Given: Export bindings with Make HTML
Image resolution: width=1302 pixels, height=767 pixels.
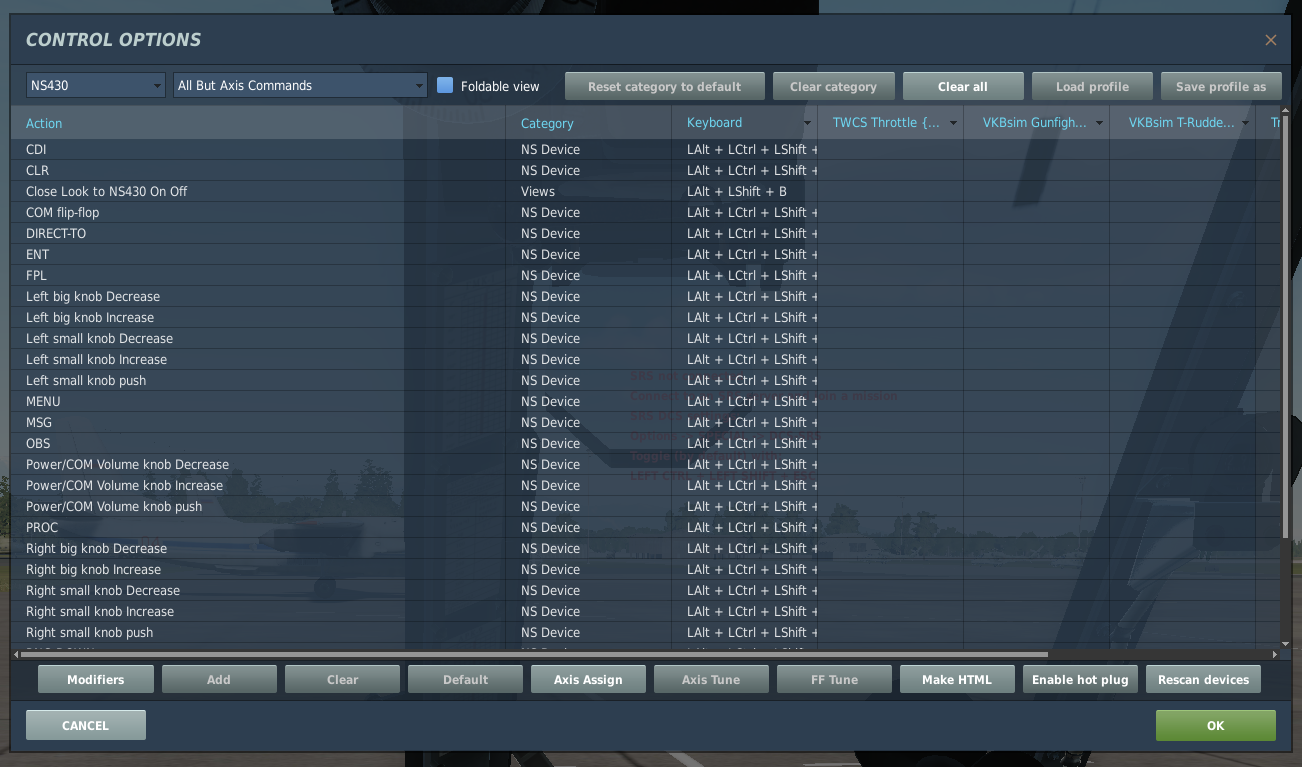Looking at the screenshot, I should 957,680.
